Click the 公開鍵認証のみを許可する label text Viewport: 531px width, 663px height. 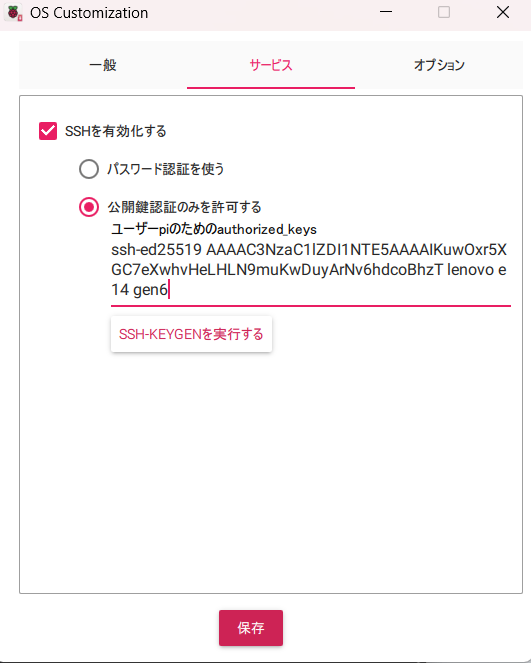(184, 207)
